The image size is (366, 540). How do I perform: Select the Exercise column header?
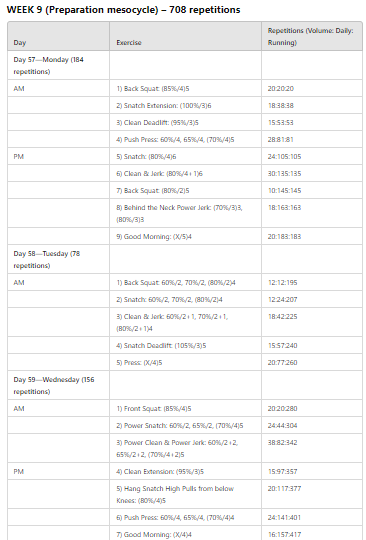coord(186,37)
